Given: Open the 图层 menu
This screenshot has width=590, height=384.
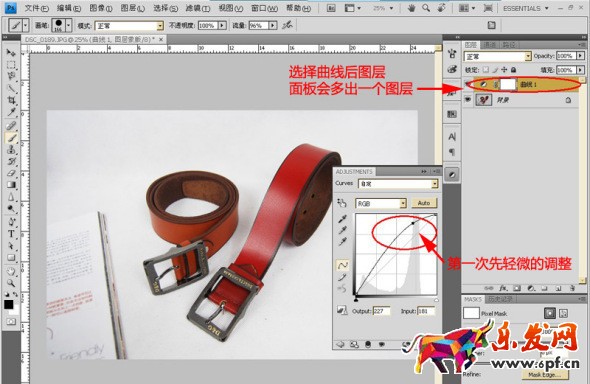Looking at the screenshot, I should (x=132, y=8).
